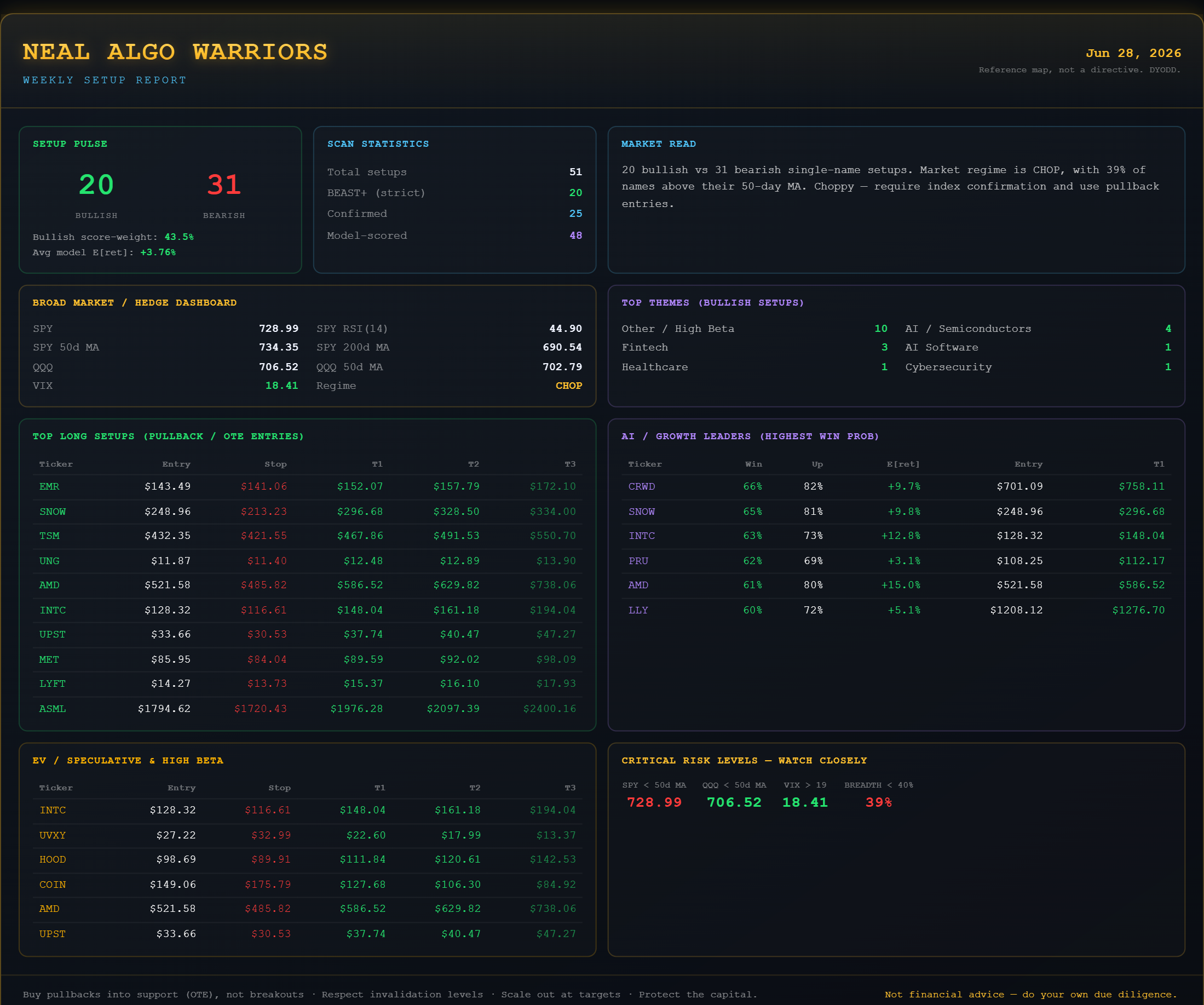Viewport: 1204px width, 1005px height.
Task: Click the Healthcare theme row
Action: pos(754,366)
